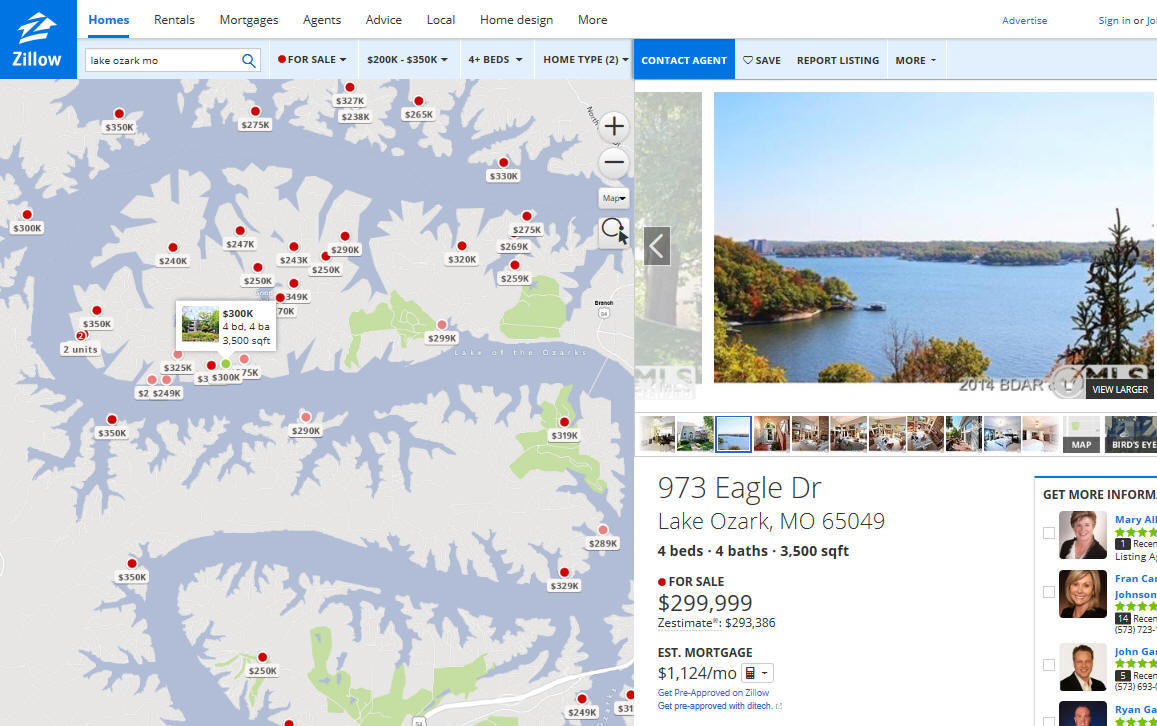Click the Zillow logo icon
This screenshot has width=1157, height=726.
(x=37, y=39)
